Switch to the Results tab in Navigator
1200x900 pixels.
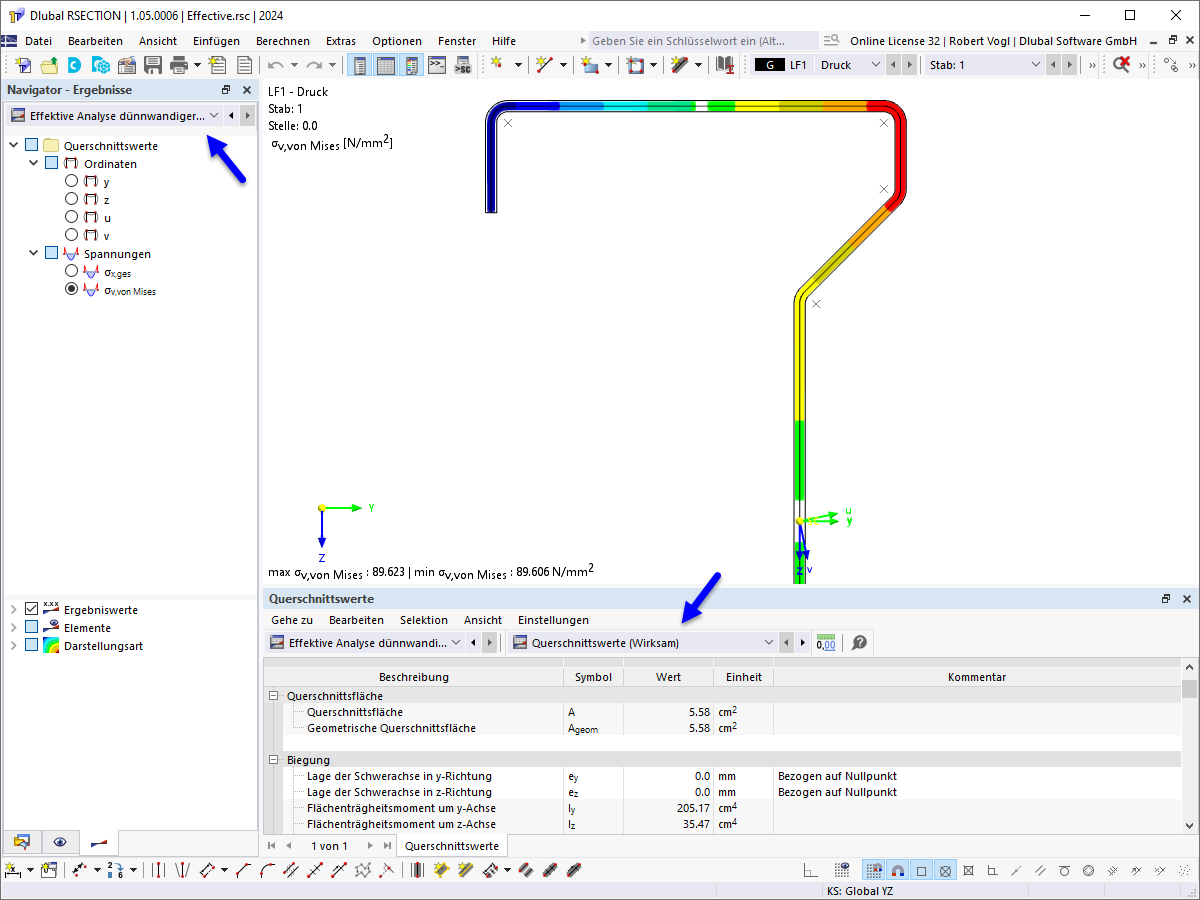98,842
